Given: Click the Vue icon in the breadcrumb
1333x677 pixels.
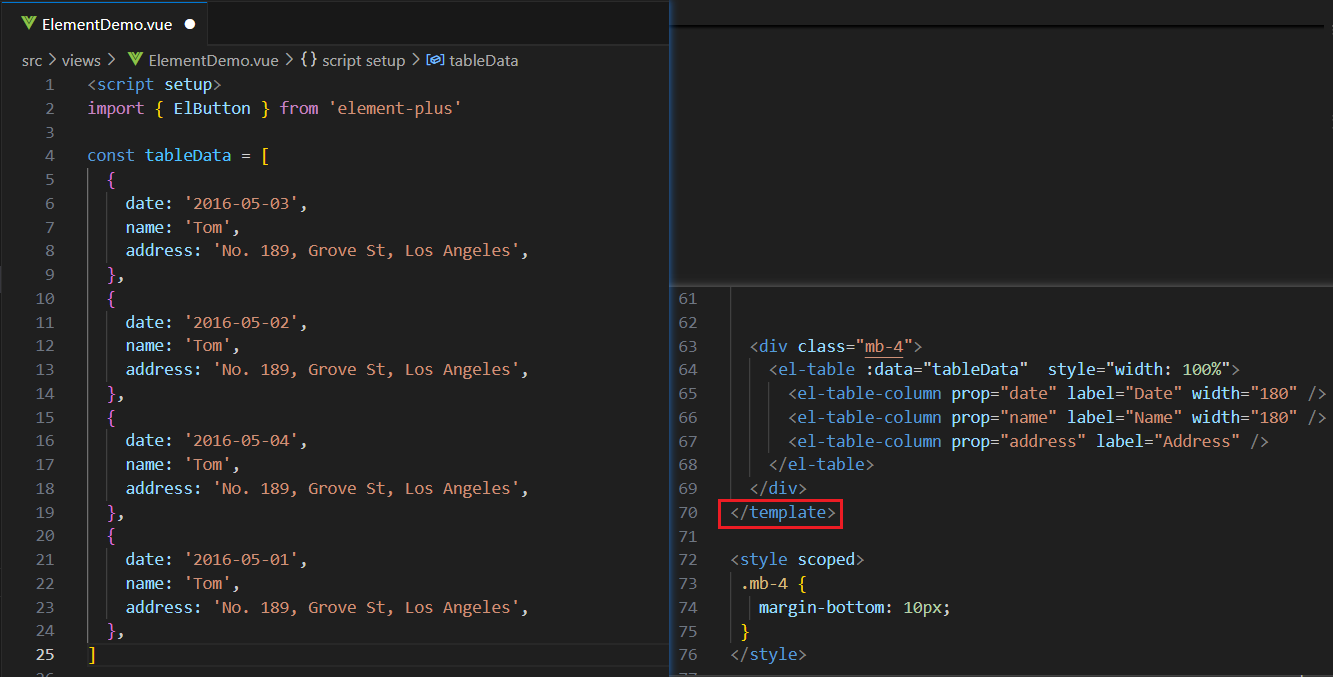Looking at the screenshot, I should coord(135,60).
